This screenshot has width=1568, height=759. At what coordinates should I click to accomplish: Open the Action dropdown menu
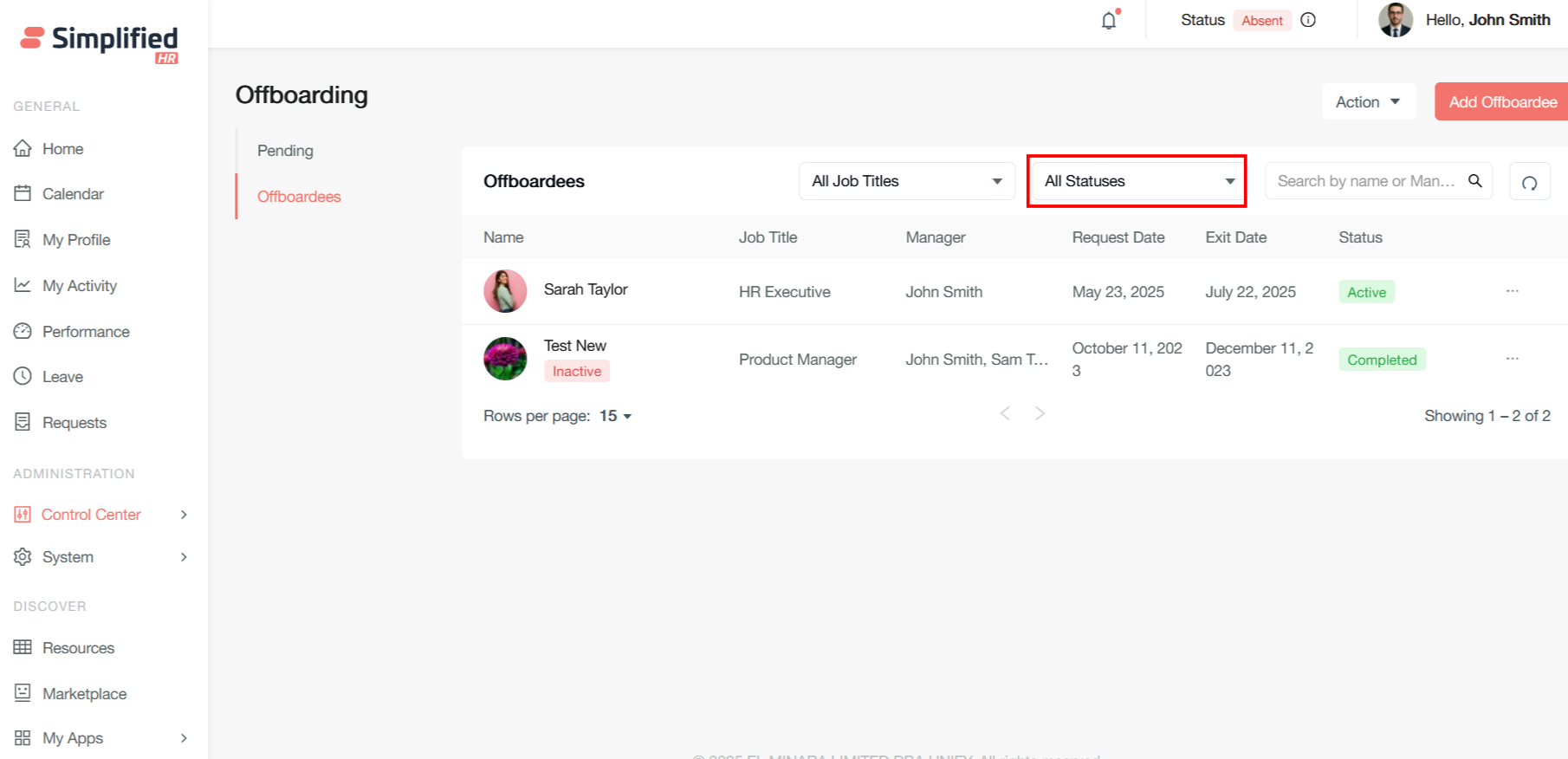[1368, 102]
